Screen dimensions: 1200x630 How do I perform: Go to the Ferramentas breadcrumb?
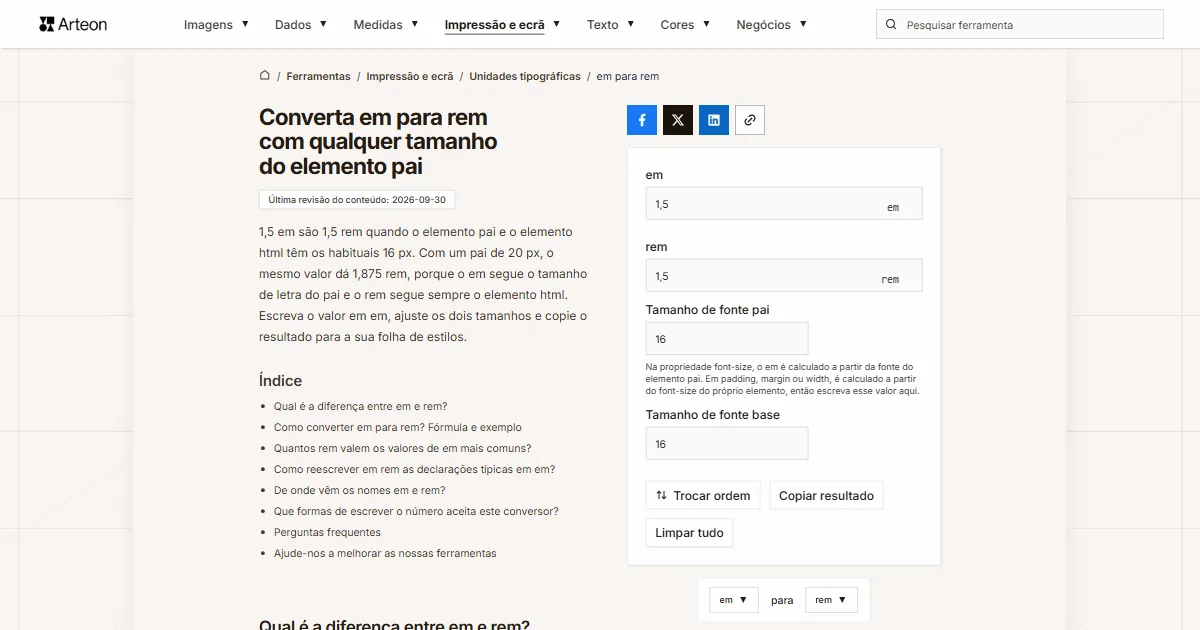(318, 76)
